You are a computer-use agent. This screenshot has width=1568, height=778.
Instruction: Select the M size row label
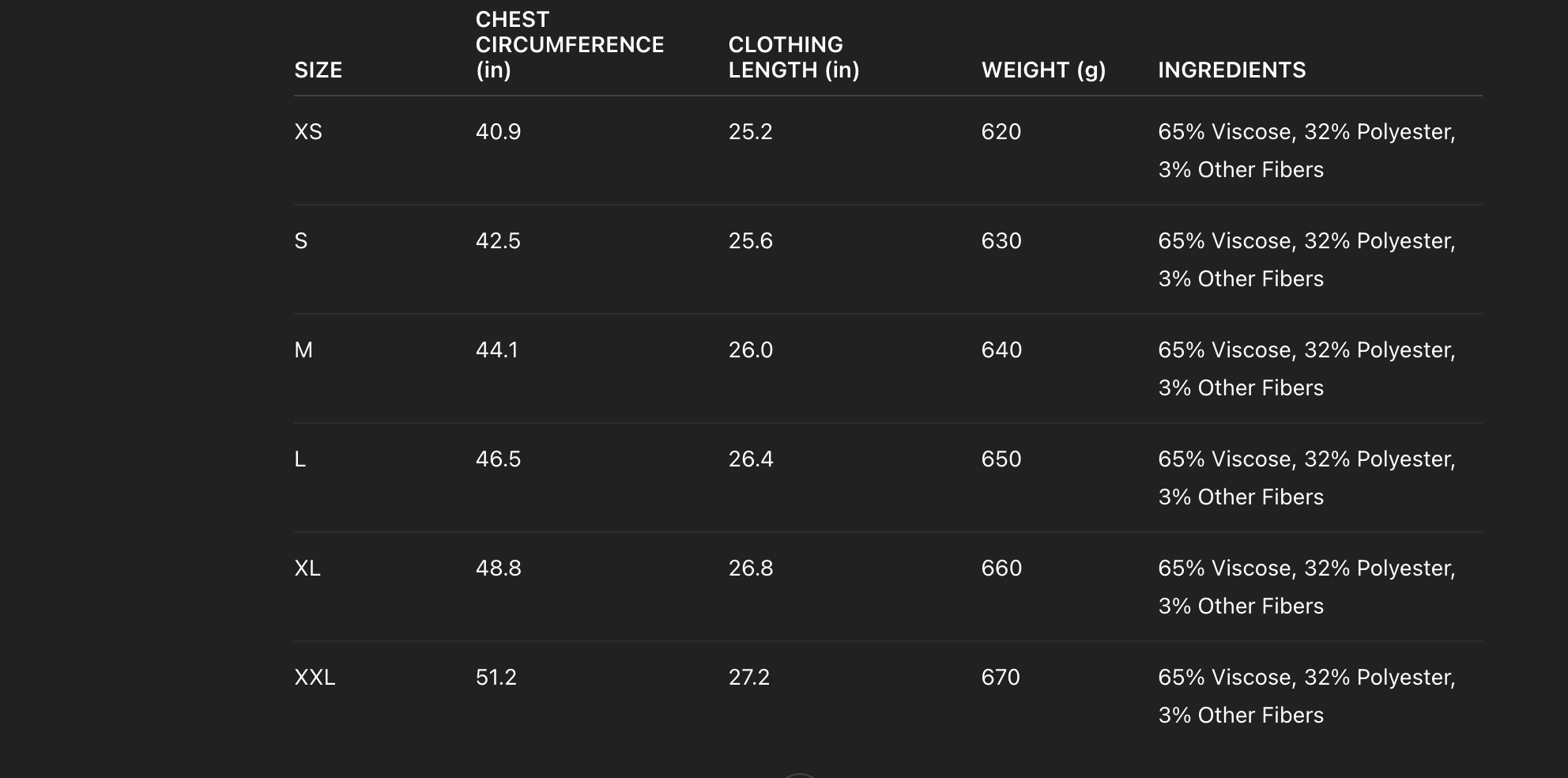[x=303, y=350]
